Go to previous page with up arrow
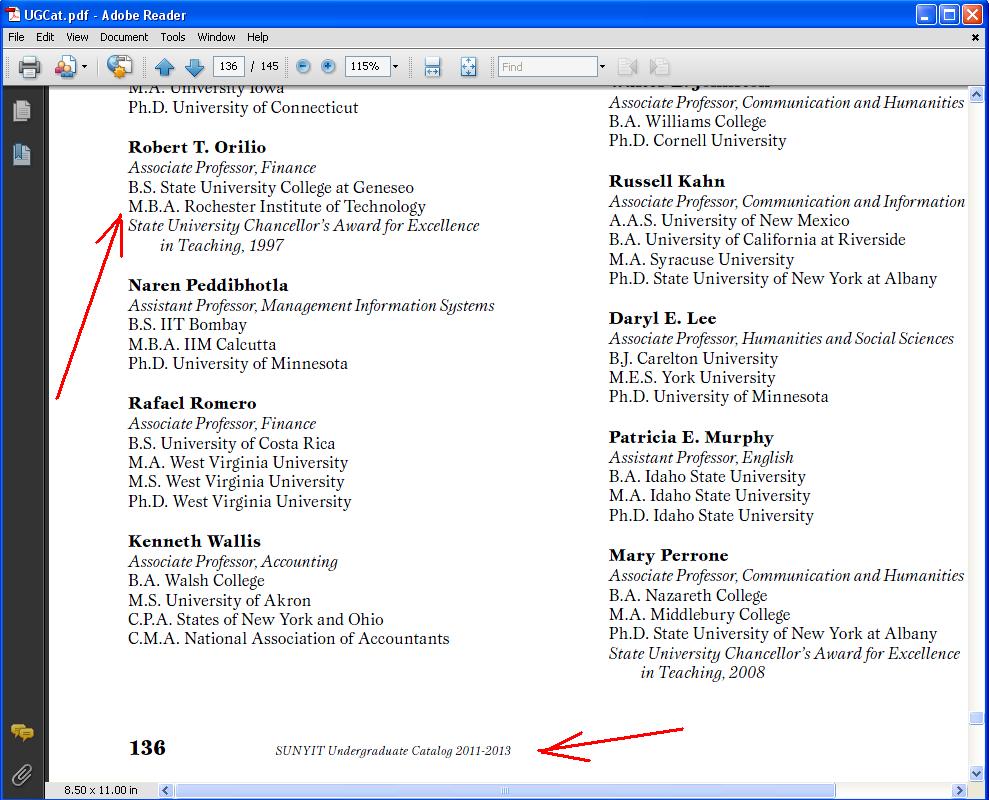 click(165, 67)
